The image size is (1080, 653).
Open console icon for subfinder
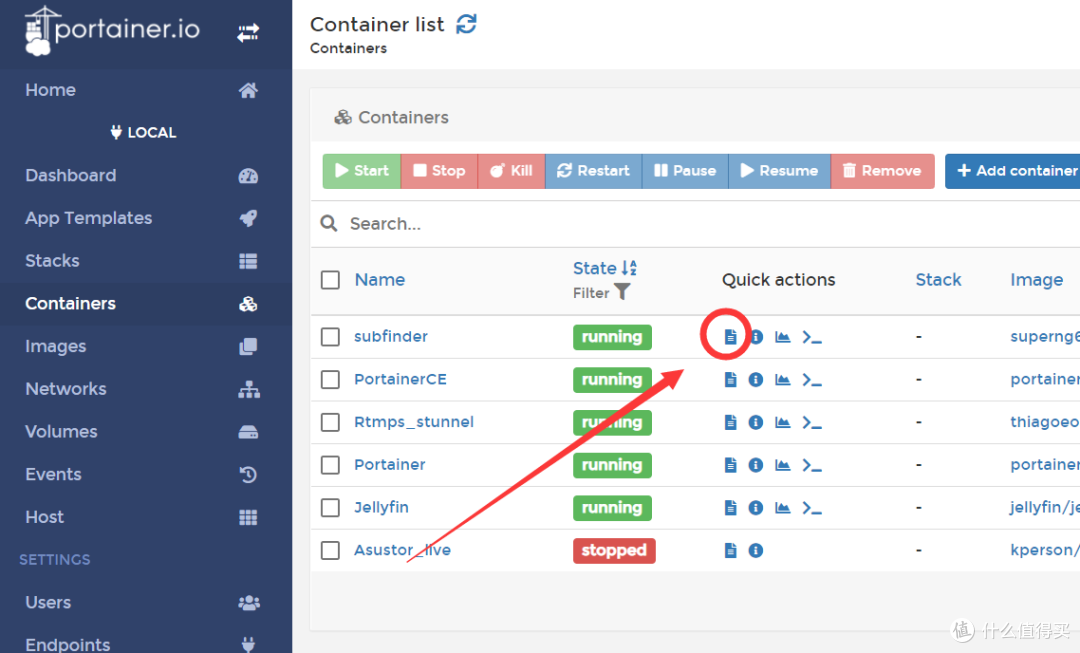(812, 338)
